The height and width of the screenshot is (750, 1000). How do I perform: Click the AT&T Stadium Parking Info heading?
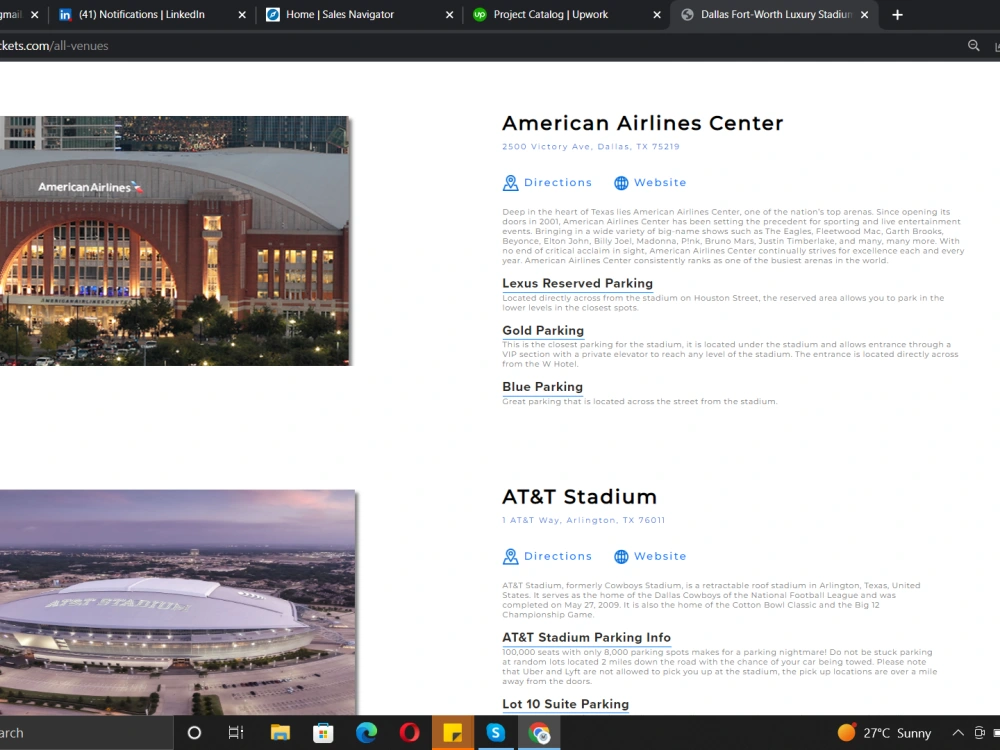coord(586,637)
